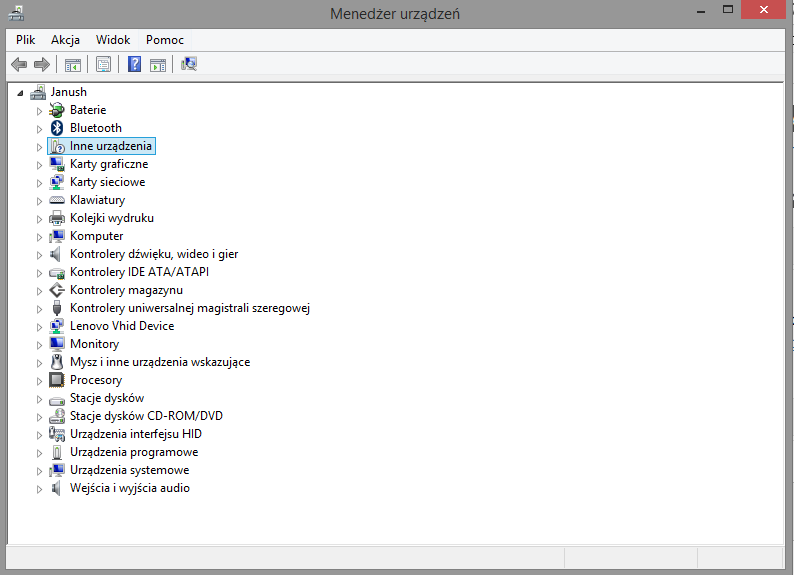Click the Stacje dysków CD-ROM/DVD drive icon
The height and width of the screenshot is (575, 794).
pos(57,416)
